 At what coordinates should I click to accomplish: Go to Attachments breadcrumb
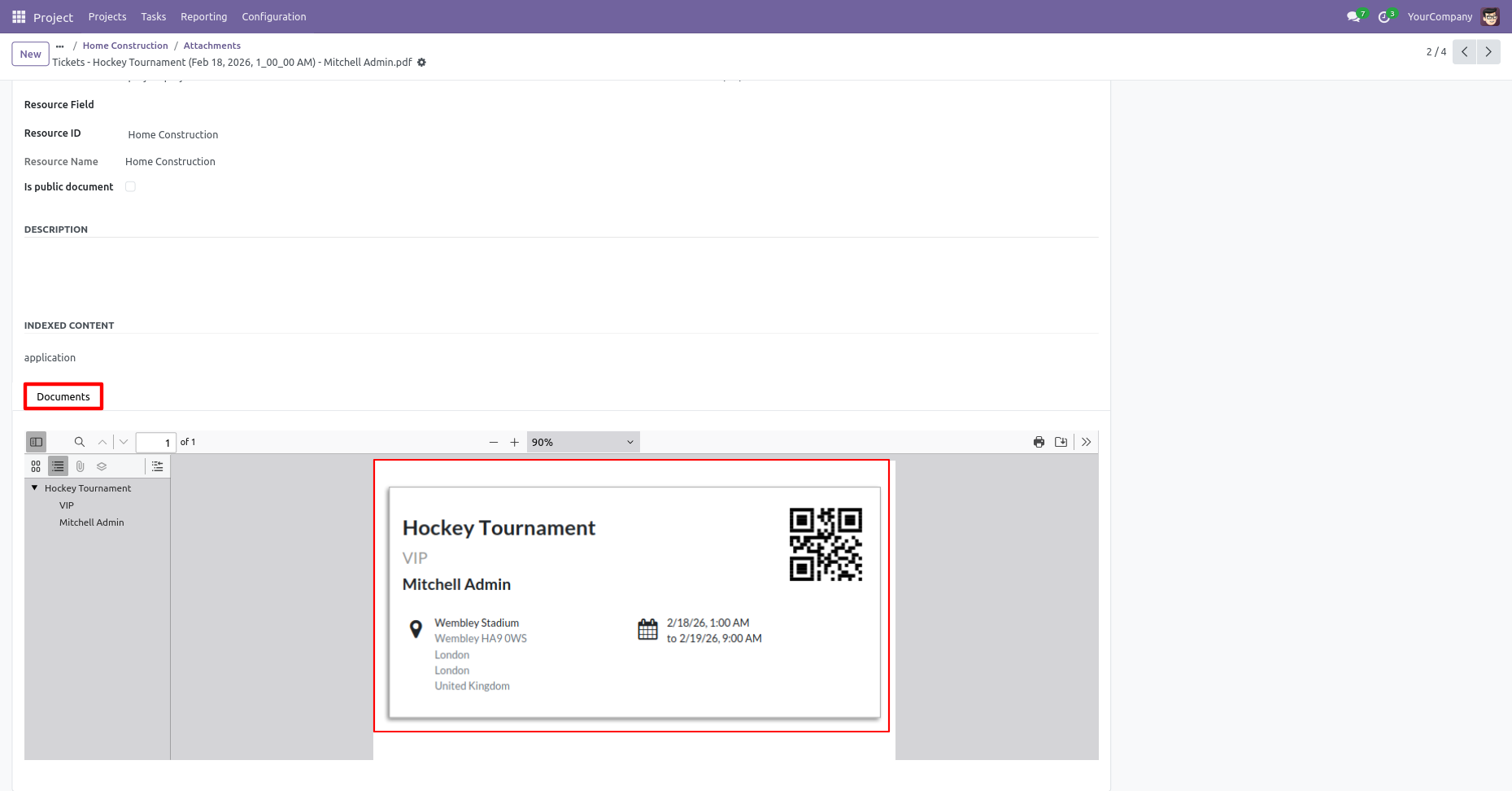[x=212, y=46]
